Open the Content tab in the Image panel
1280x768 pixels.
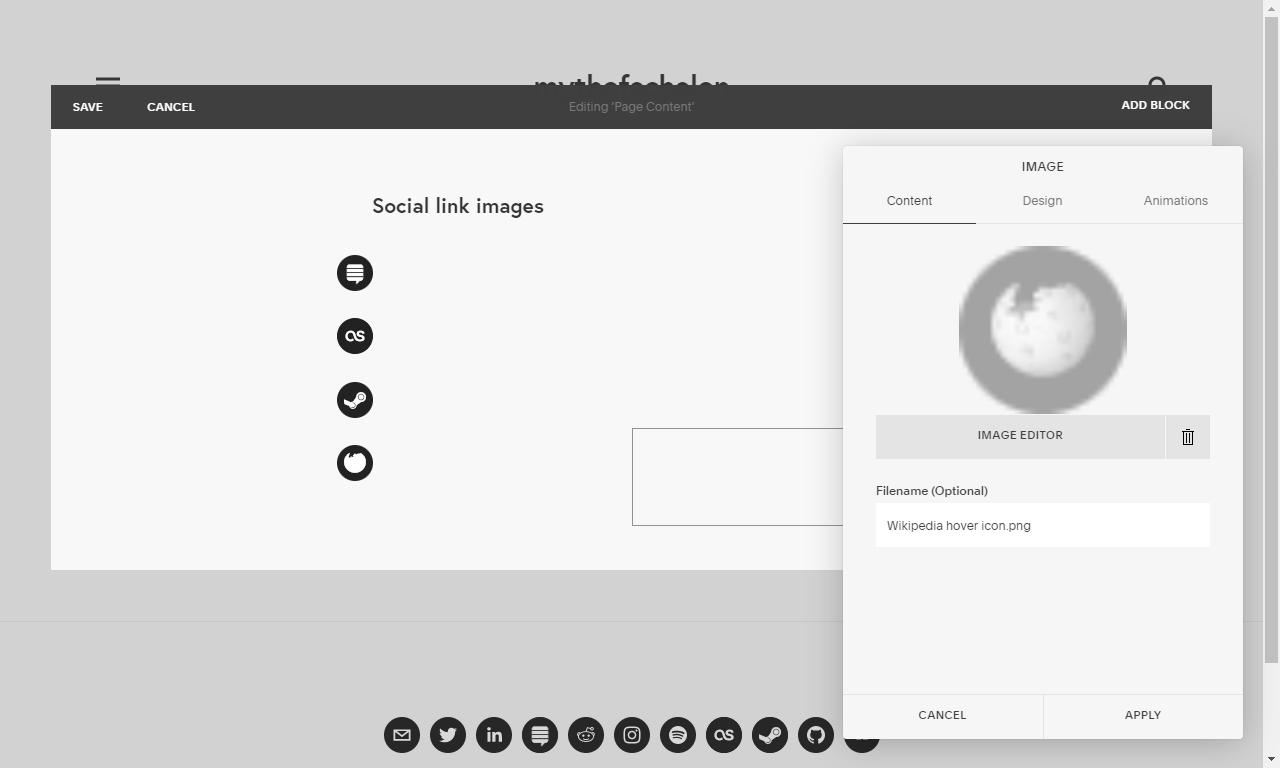[909, 201]
